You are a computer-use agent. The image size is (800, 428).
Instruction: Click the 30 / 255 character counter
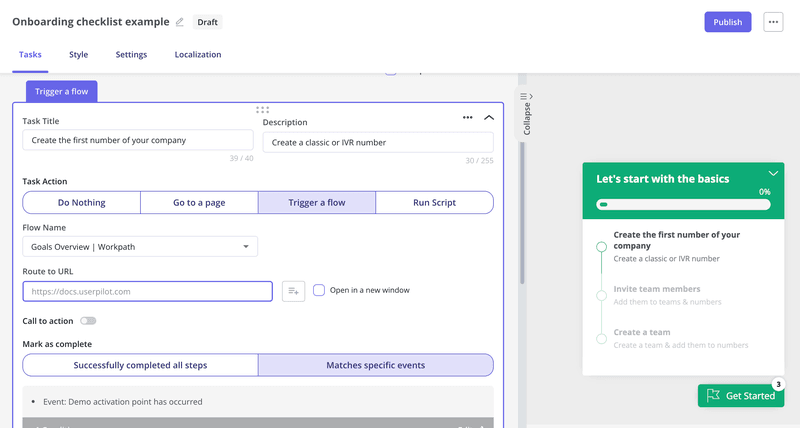tap(479, 160)
